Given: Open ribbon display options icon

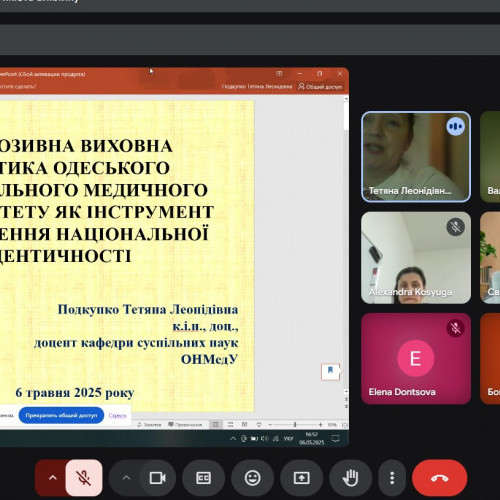Looking at the screenshot, I should (x=279, y=73).
